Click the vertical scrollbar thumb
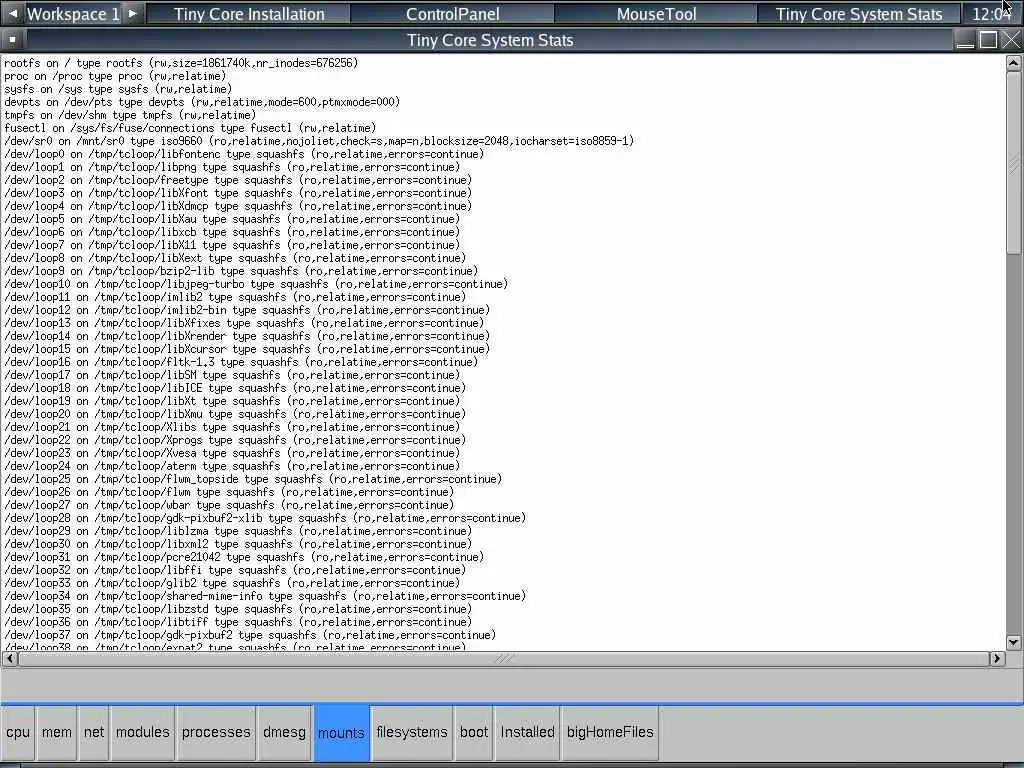1024x768 pixels. (1014, 162)
